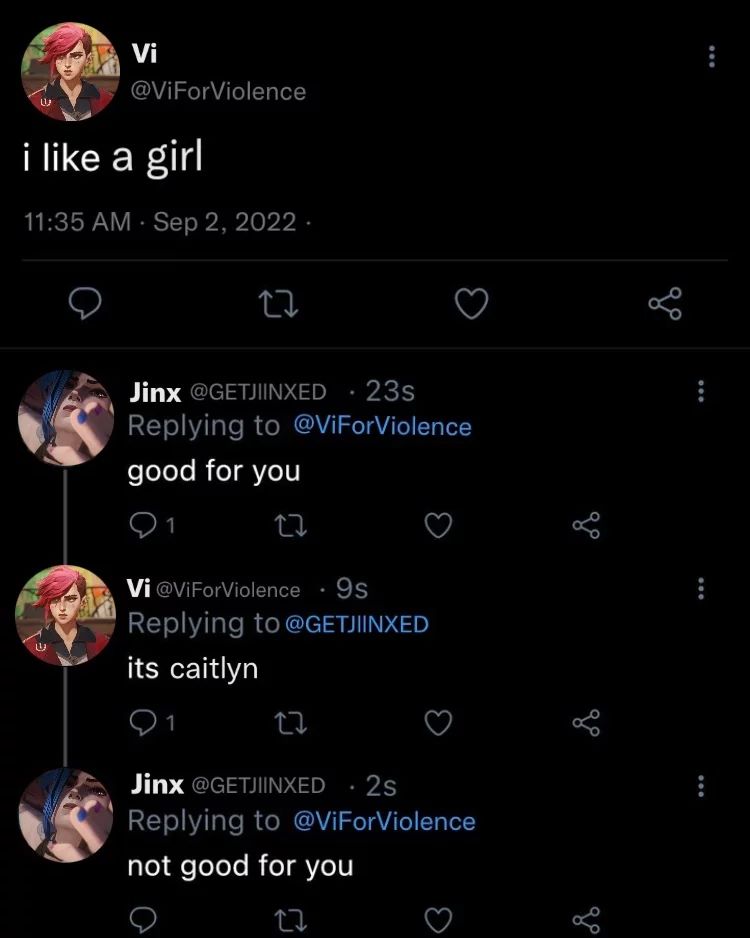Image resolution: width=750 pixels, height=938 pixels.
Task: Share Jinx's "good for you" reply
Action: pyautogui.click(x=585, y=525)
